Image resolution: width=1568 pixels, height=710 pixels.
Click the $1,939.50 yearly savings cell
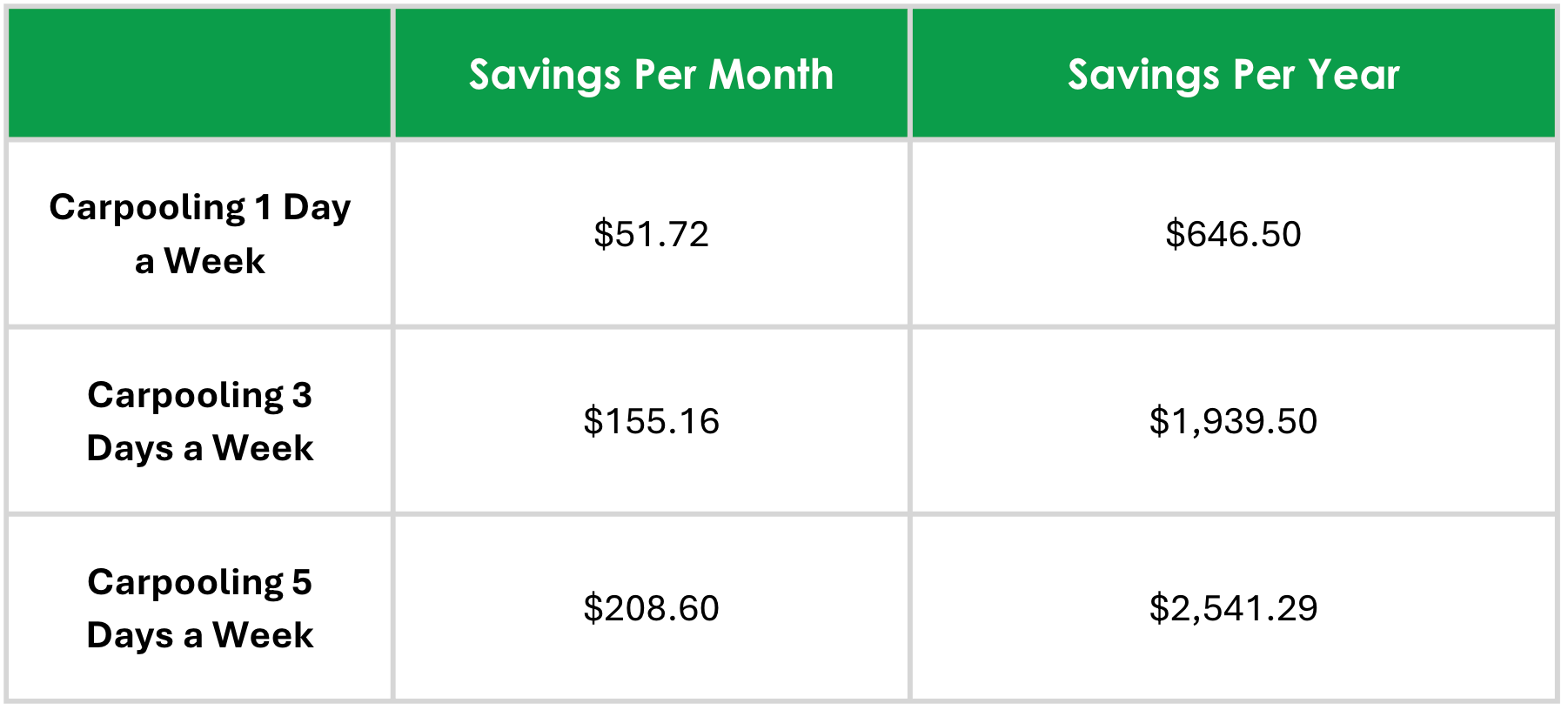(x=1233, y=421)
